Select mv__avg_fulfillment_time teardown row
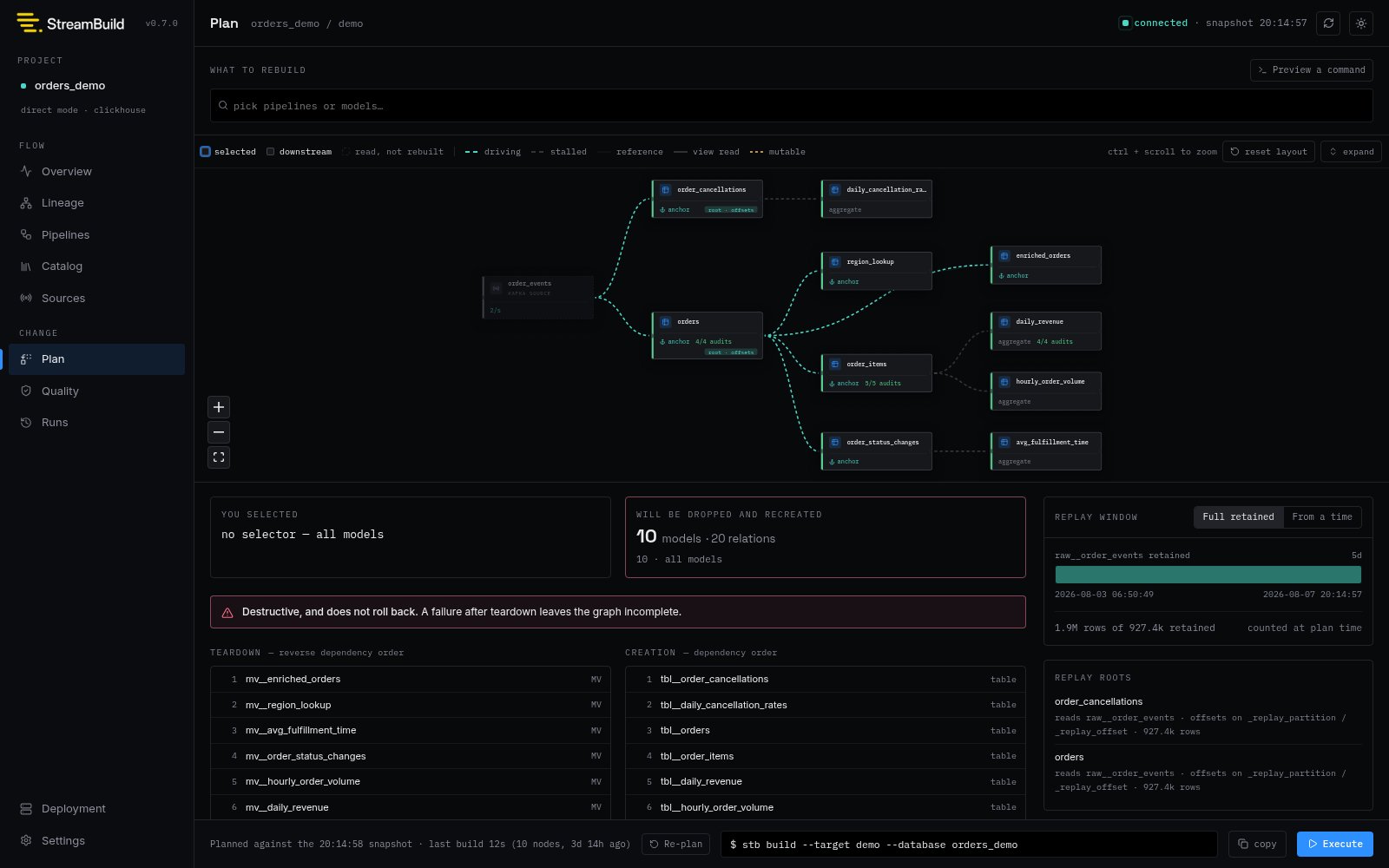The width and height of the screenshot is (1389, 868). (410, 731)
